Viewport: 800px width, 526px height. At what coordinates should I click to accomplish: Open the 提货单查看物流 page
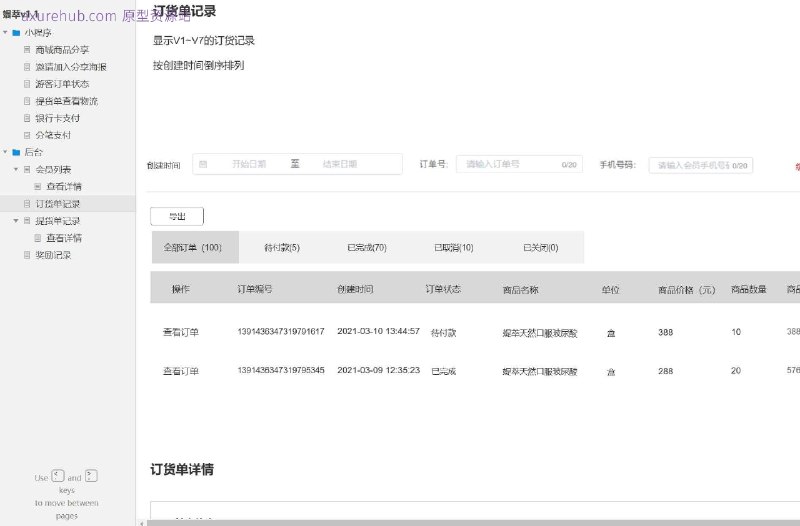(66, 101)
